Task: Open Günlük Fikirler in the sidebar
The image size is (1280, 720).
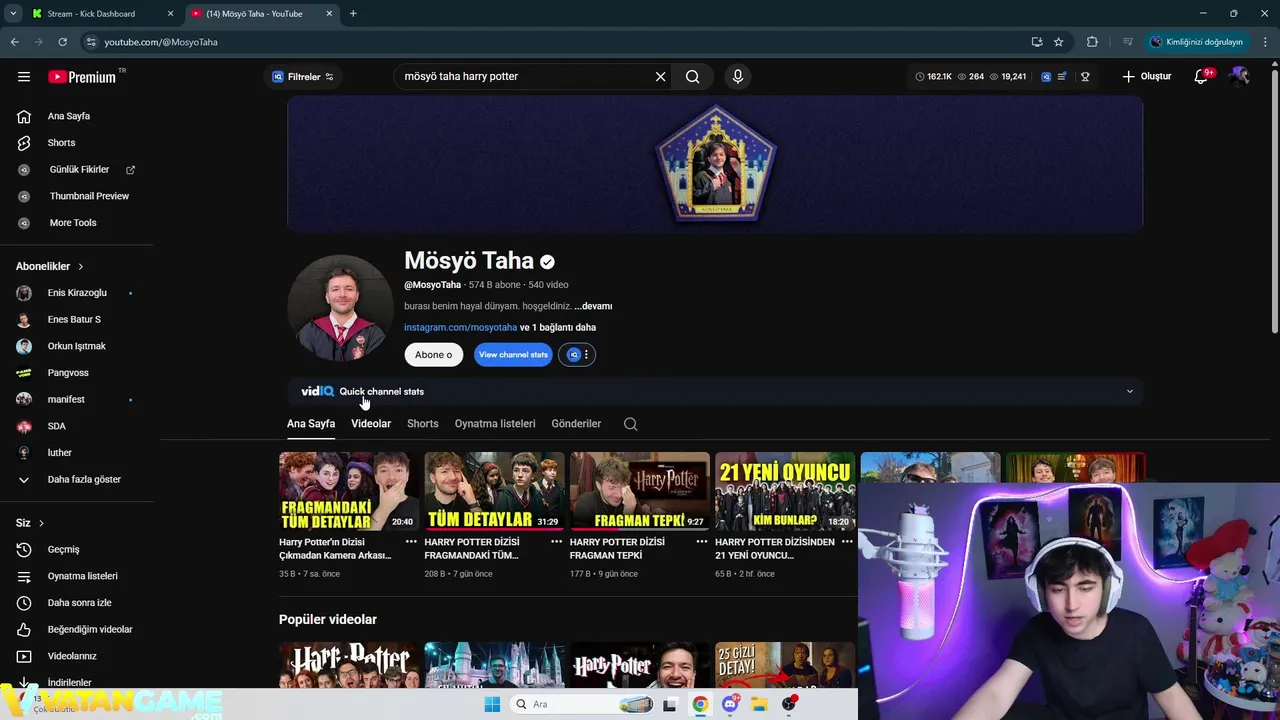Action: point(77,170)
